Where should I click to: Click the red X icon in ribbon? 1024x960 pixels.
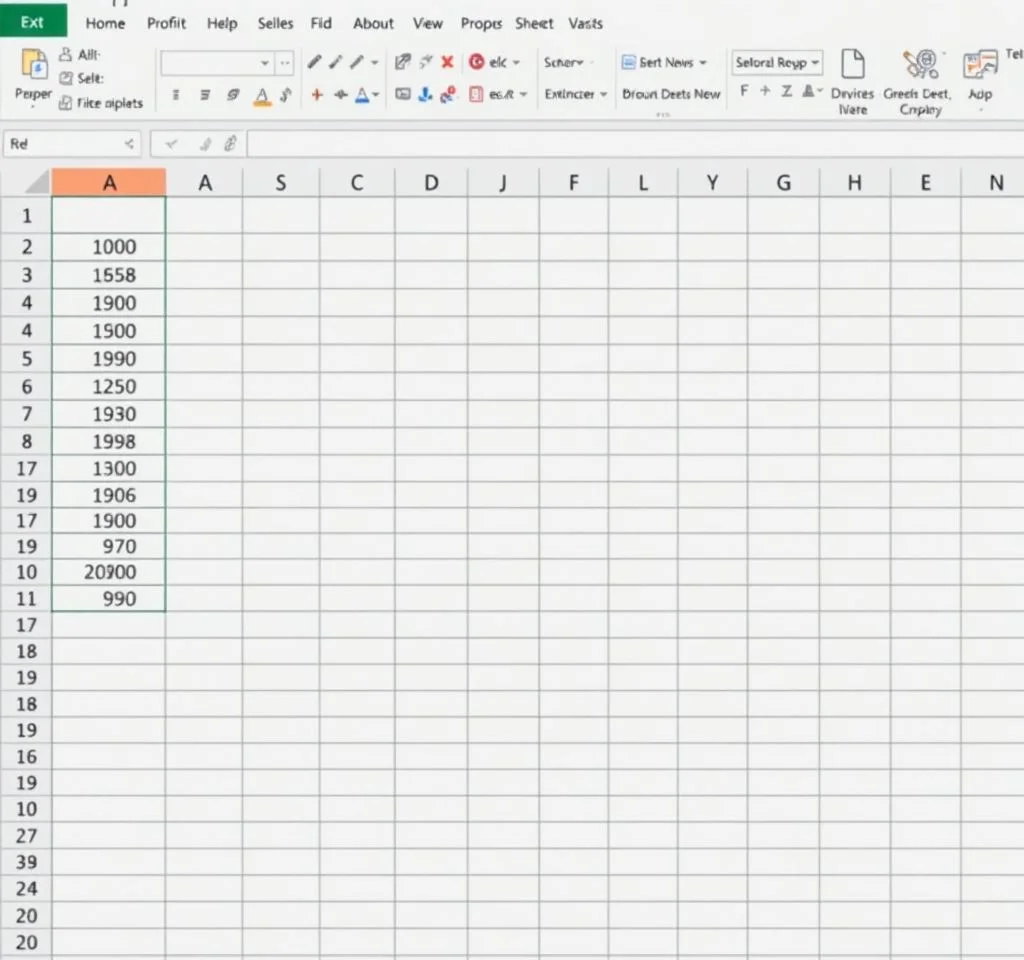(x=447, y=62)
